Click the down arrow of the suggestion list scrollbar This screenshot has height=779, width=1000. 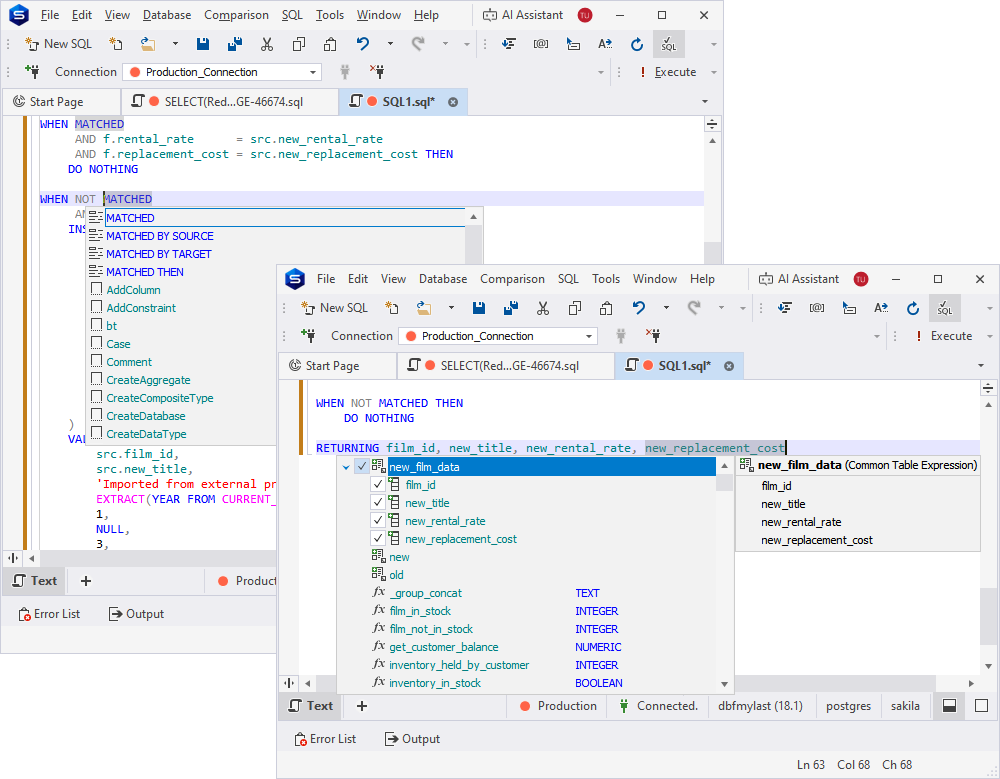[x=725, y=685]
